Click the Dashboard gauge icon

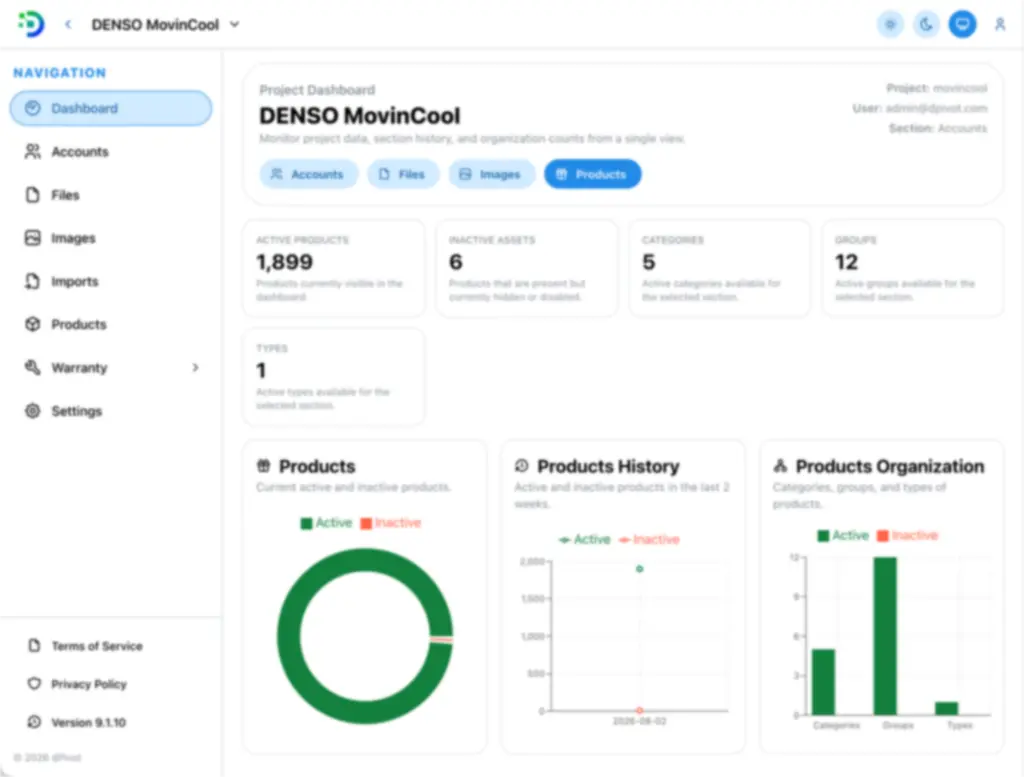pyautogui.click(x=33, y=108)
